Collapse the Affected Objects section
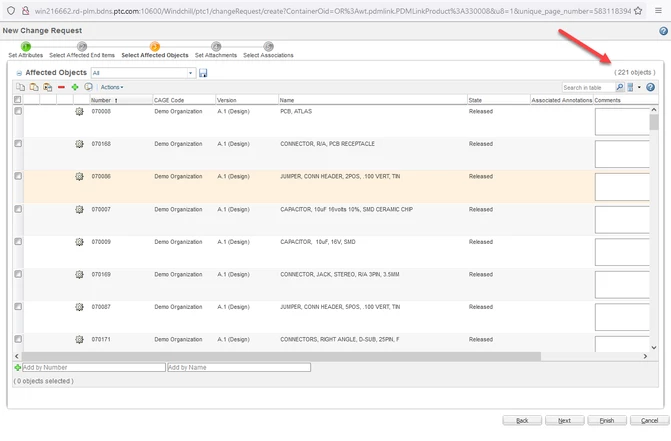Screen dimensions: 671x441 coord(19,73)
